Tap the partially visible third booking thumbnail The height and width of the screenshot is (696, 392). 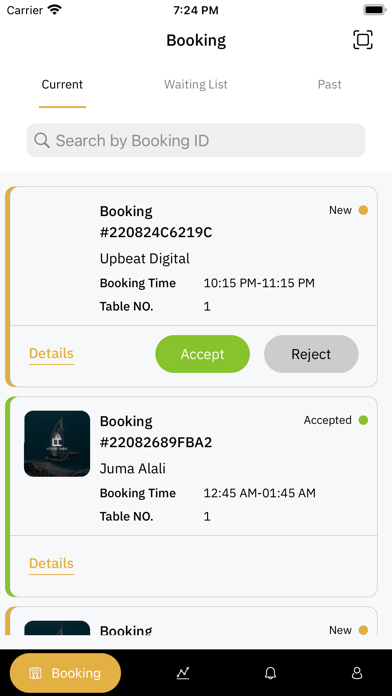click(x=57, y=628)
